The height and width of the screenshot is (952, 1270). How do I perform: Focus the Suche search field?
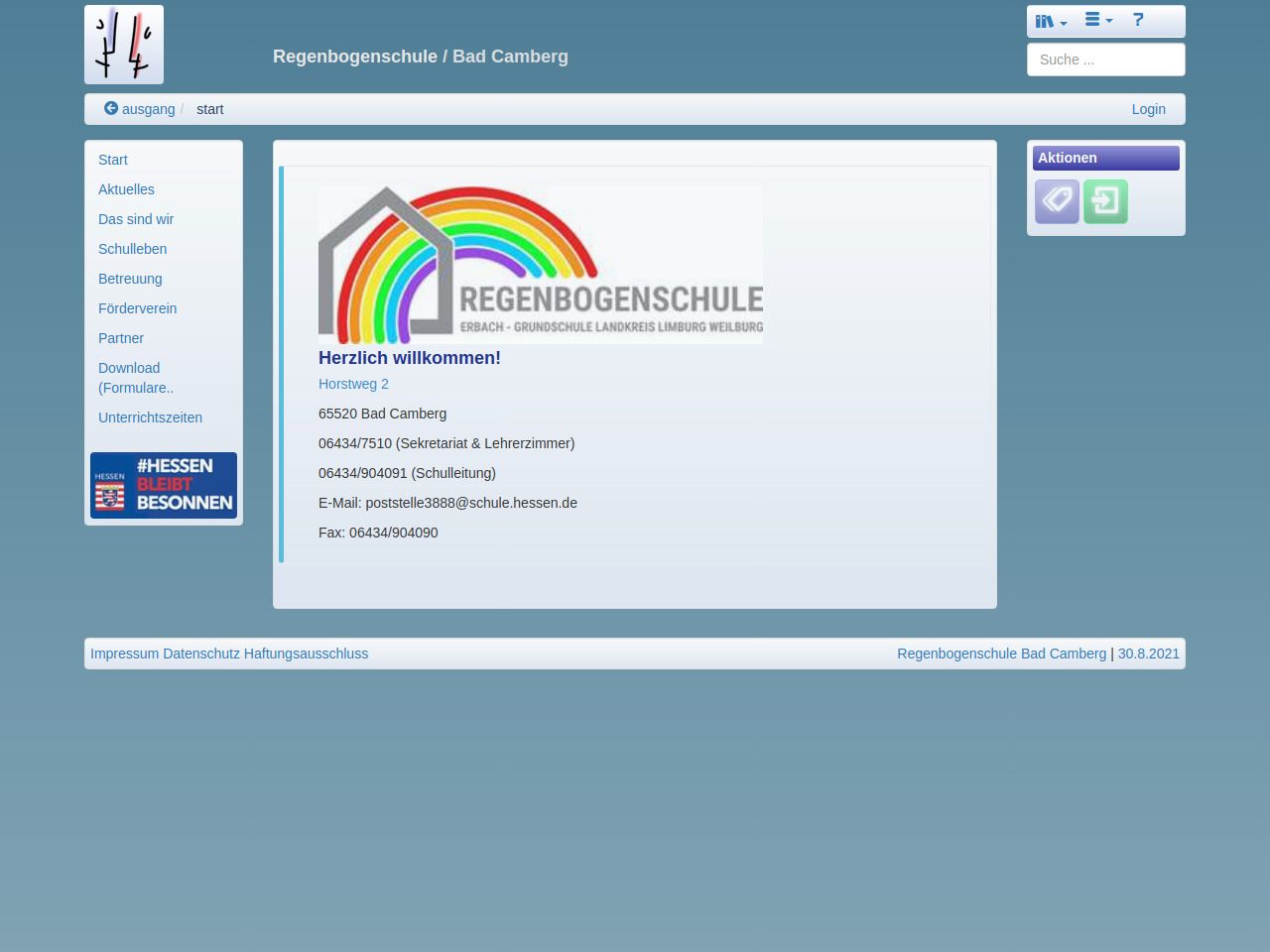pos(1105,59)
